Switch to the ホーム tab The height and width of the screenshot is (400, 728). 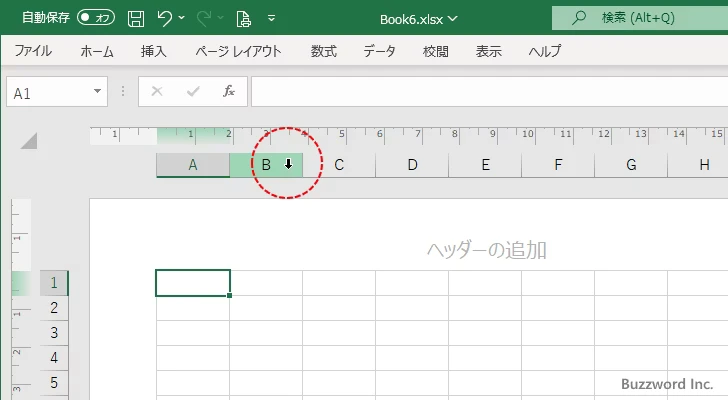pos(97,51)
